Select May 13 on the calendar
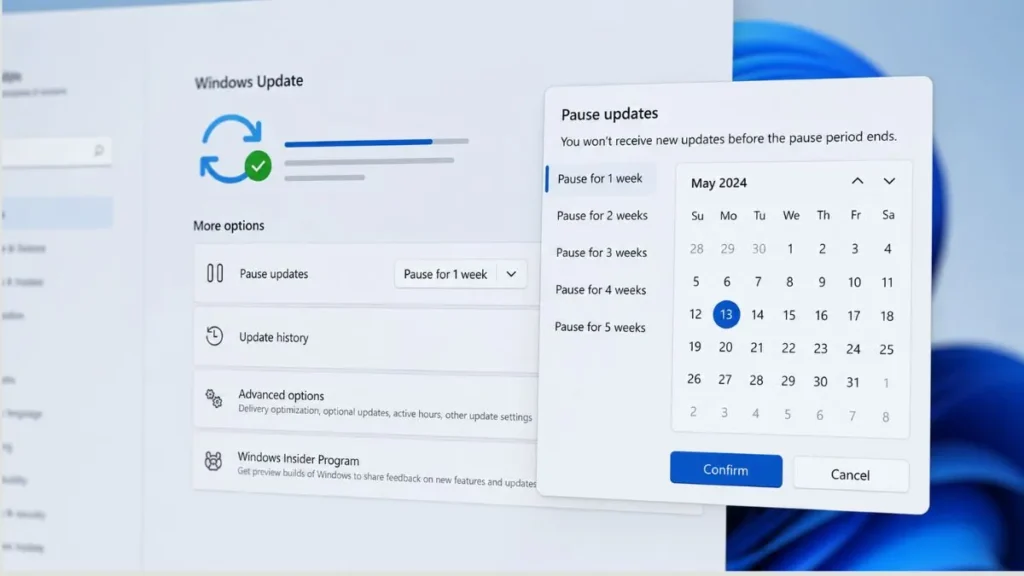 (727, 314)
